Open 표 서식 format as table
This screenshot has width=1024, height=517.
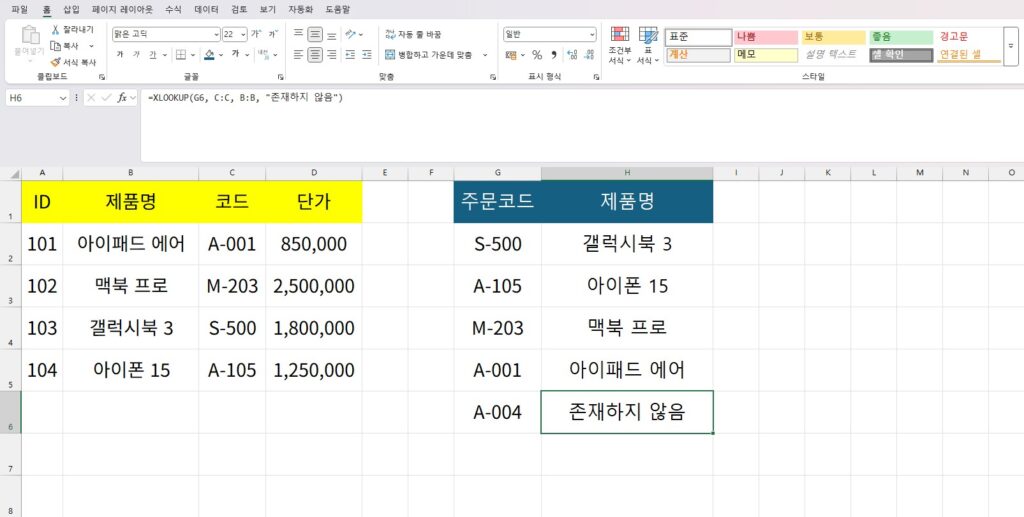[x=648, y=46]
